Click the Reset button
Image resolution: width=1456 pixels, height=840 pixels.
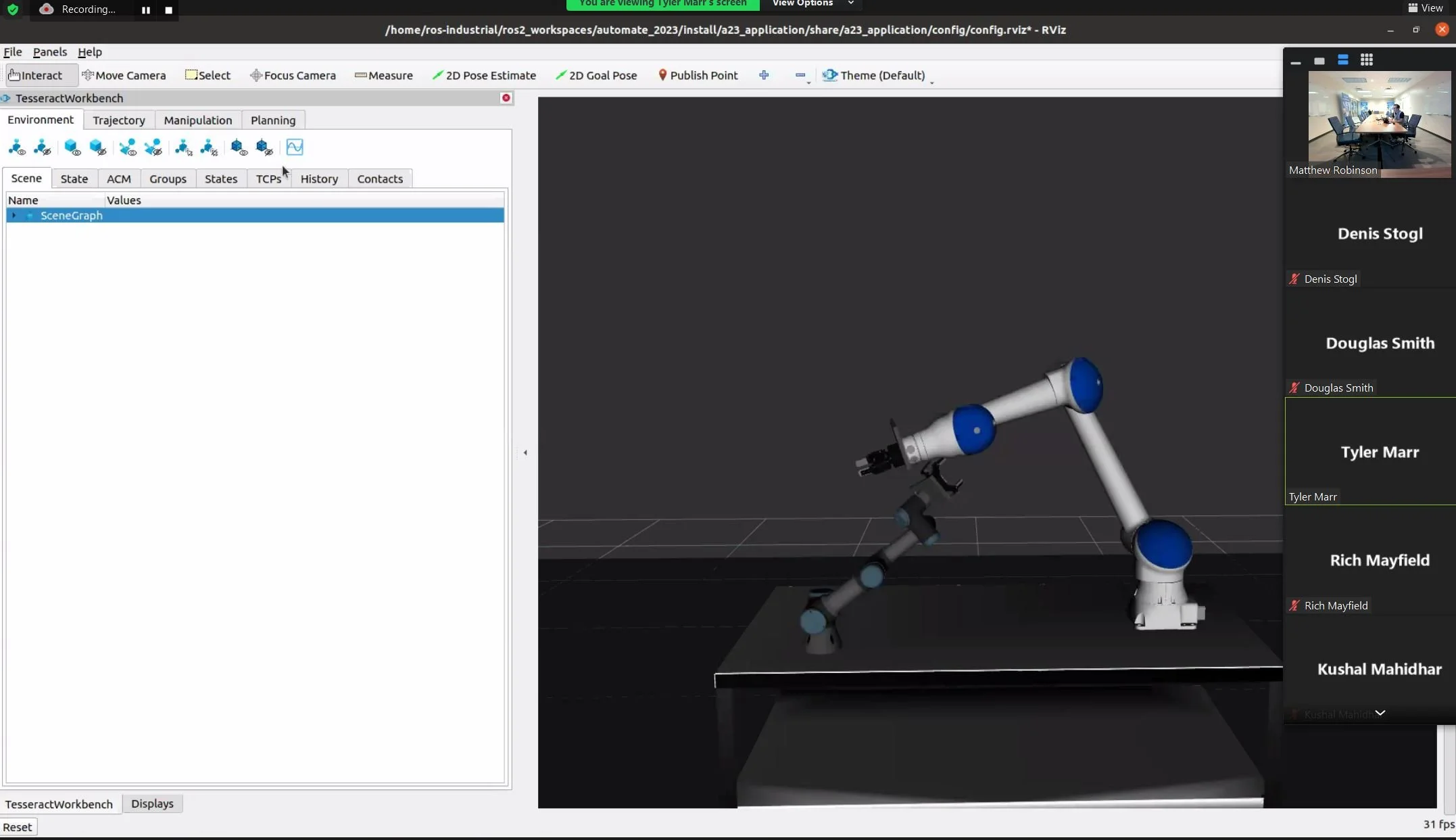tap(18, 826)
